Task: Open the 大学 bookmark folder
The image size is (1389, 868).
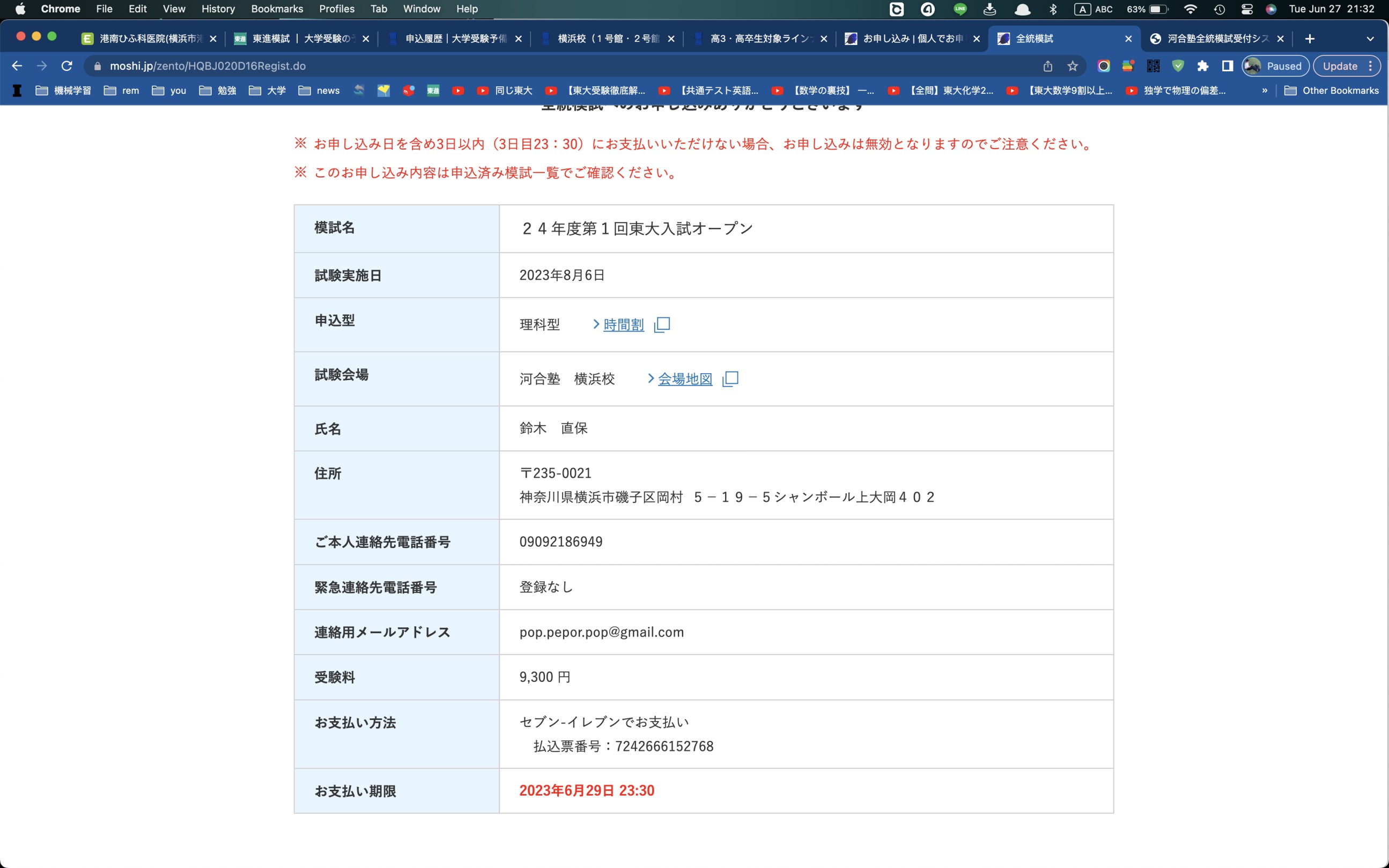Action: click(x=267, y=90)
